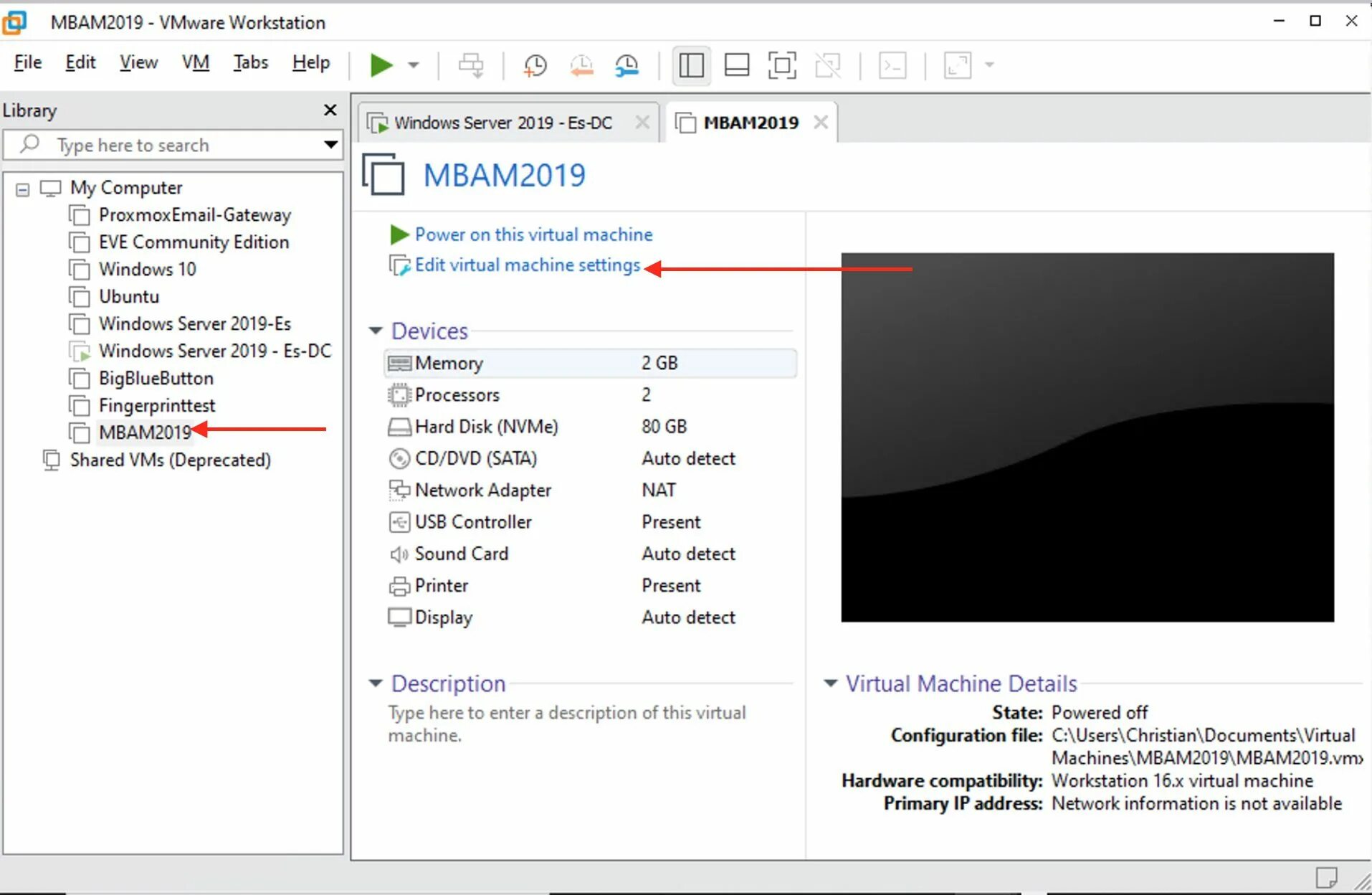
Task: Select the USB Controller device
Action: pos(591,522)
